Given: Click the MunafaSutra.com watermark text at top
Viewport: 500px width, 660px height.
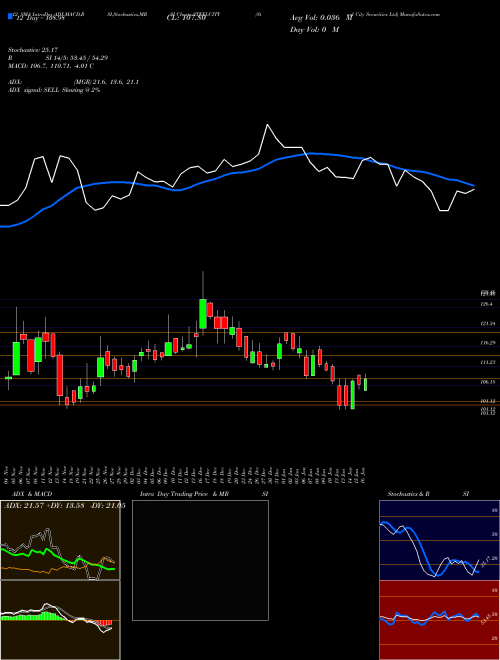Looking at the screenshot, I should pos(420,14).
